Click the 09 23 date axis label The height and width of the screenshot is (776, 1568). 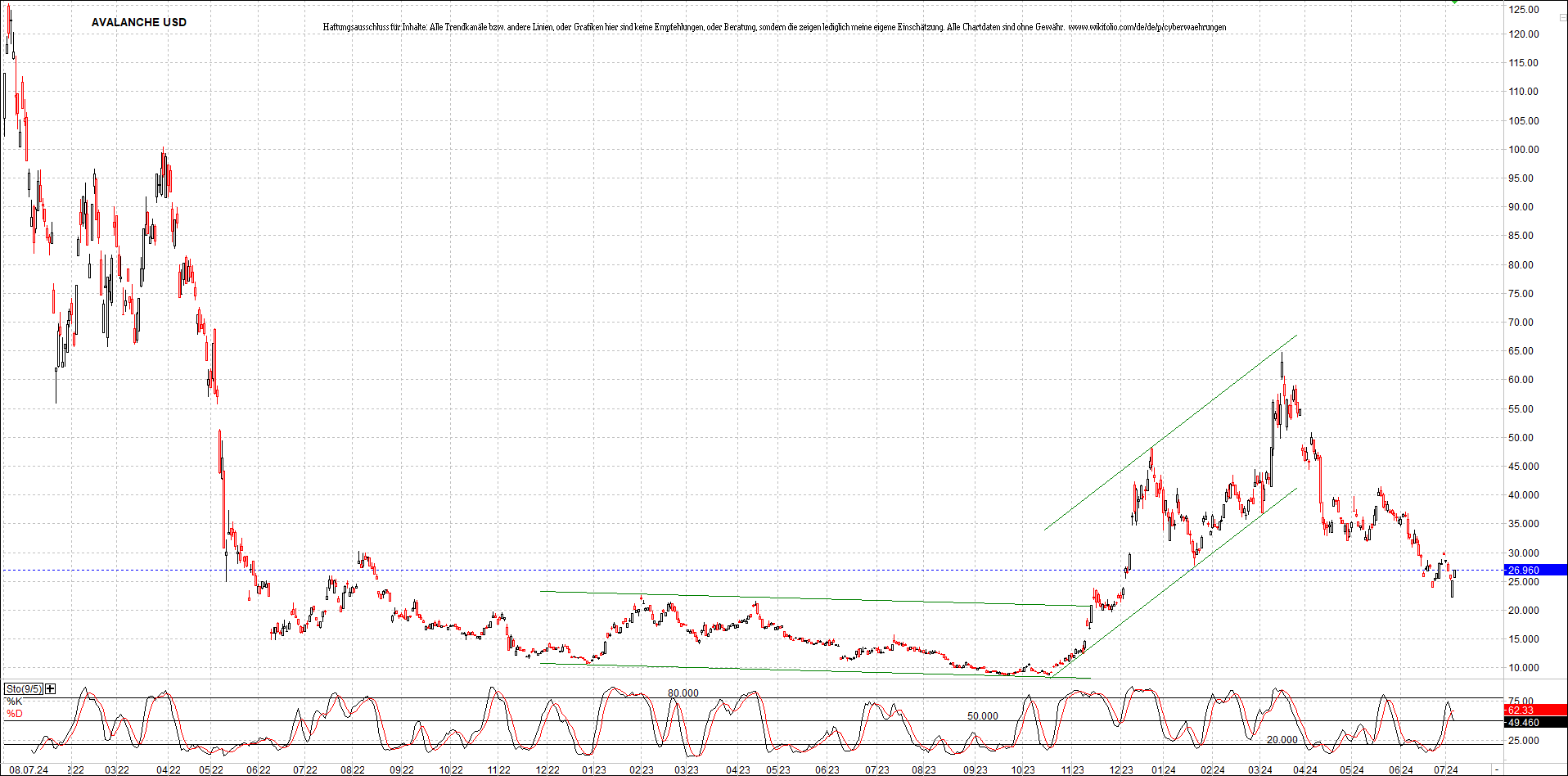click(x=975, y=770)
